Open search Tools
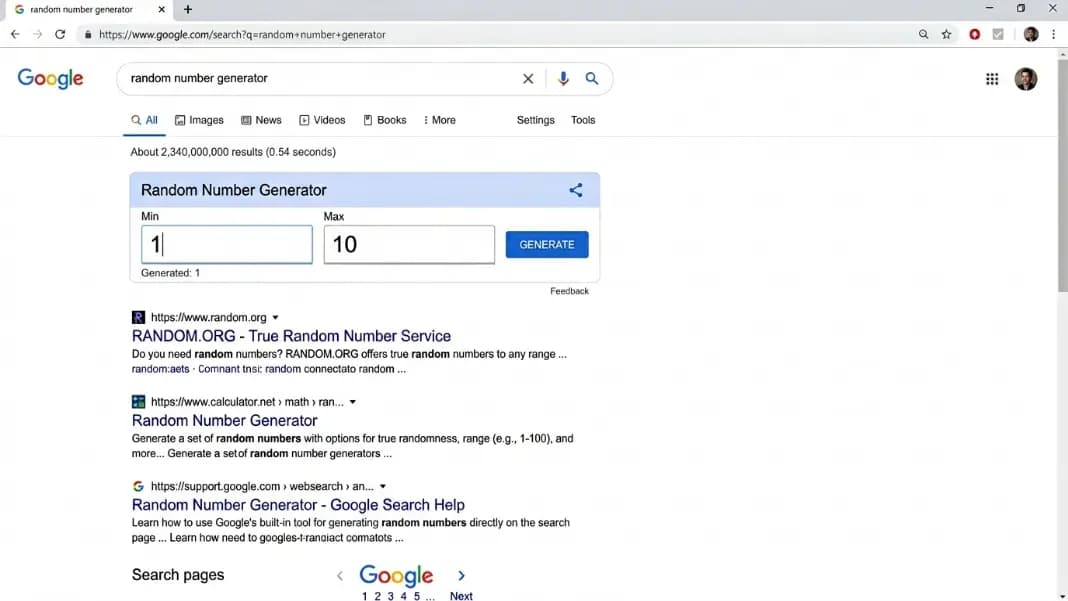This screenshot has height=601, width=1068. 583,120
